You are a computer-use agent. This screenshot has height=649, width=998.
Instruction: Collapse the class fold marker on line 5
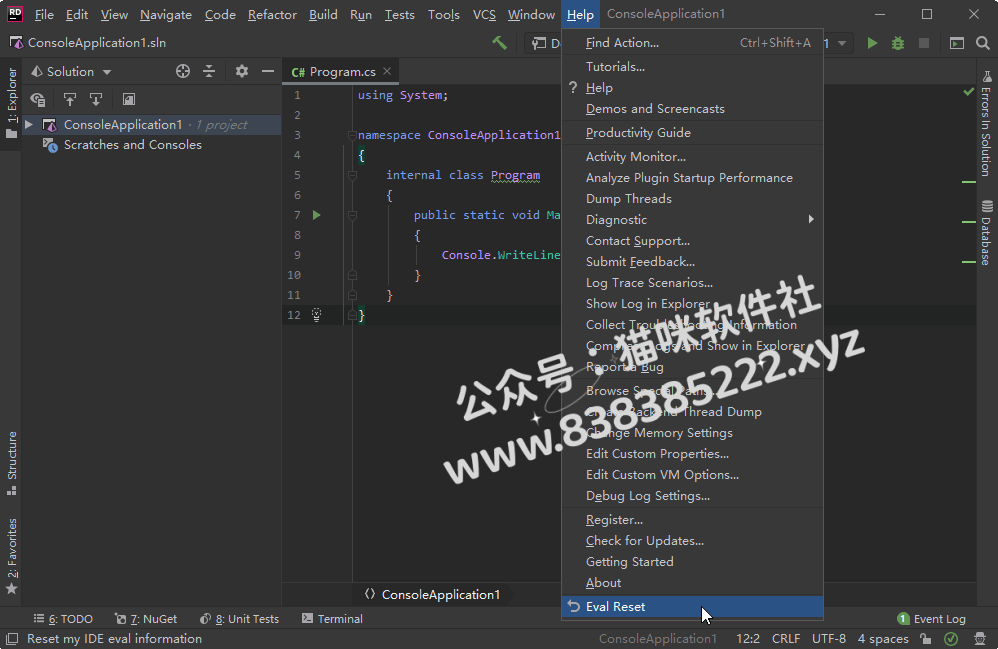[352, 175]
